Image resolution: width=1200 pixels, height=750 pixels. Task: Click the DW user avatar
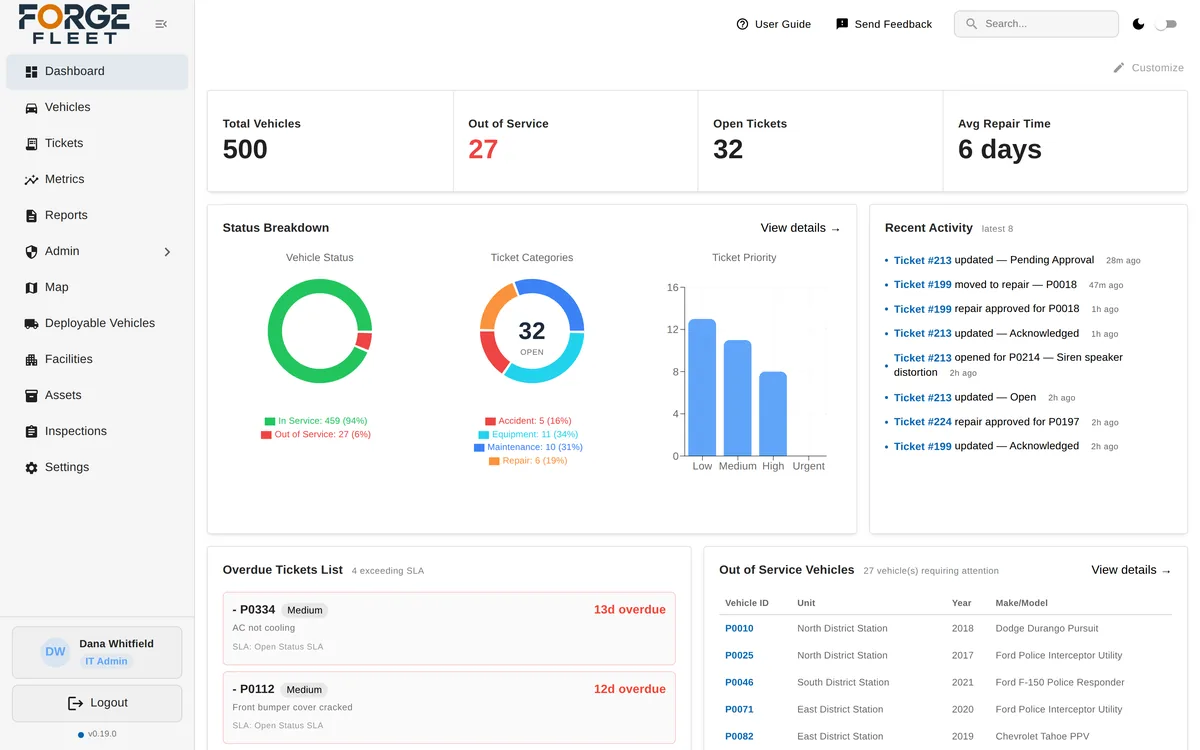(x=55, y=652)
